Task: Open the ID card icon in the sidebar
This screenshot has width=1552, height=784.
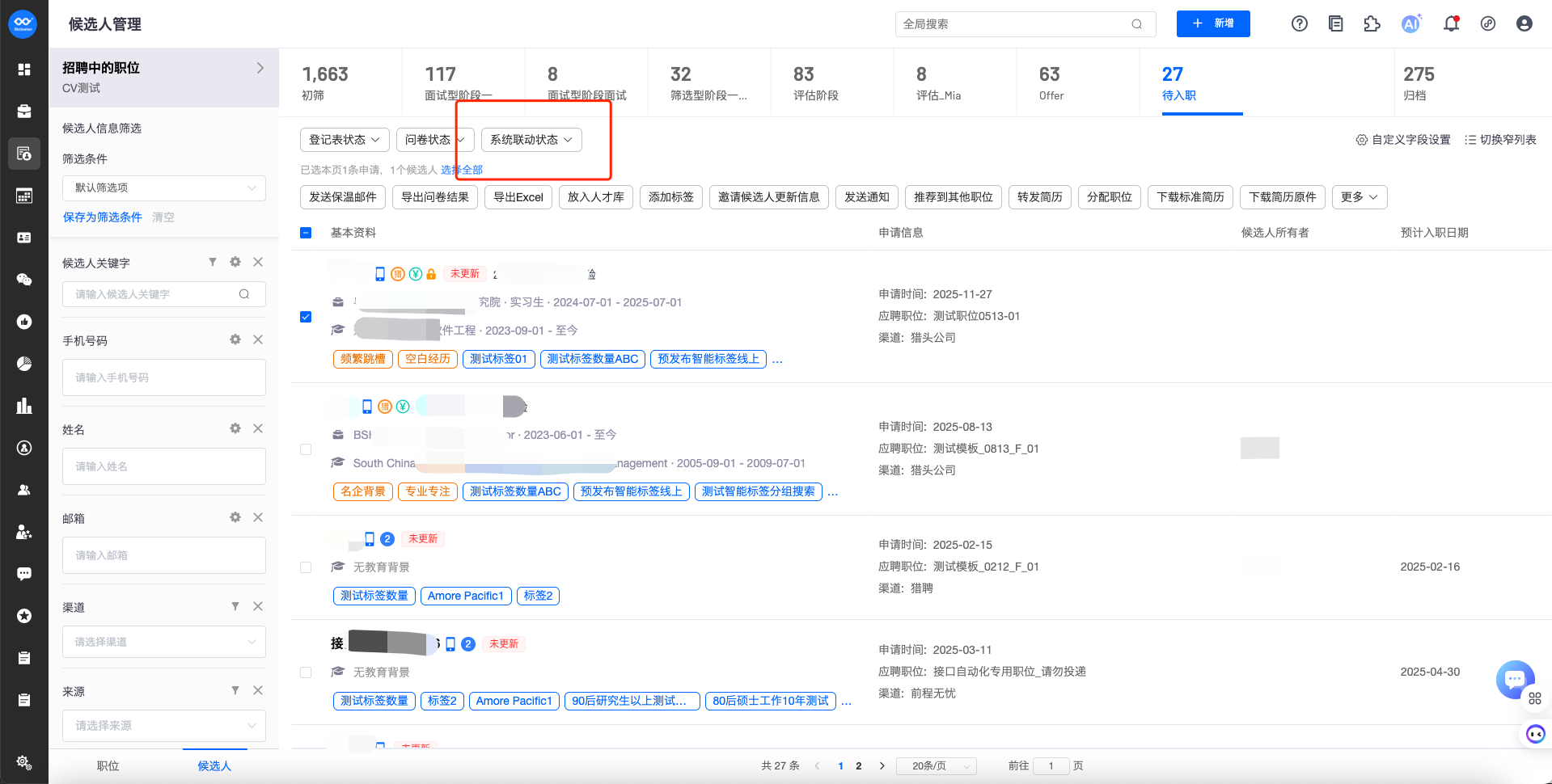Action: (24, 238)
